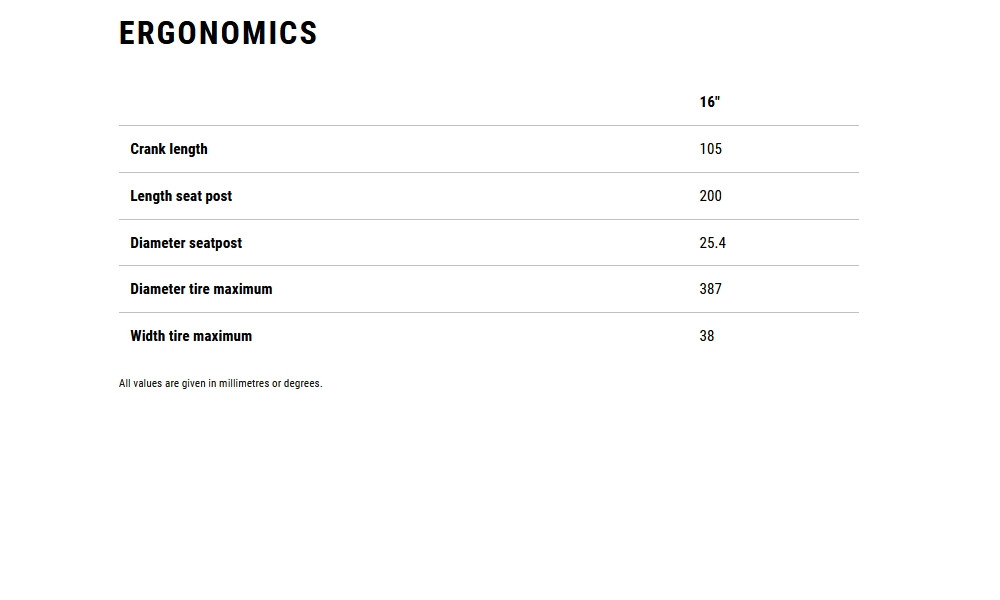
Task: Click "maximum" in the Diameter tire row
Action: [x=243, y=289]
